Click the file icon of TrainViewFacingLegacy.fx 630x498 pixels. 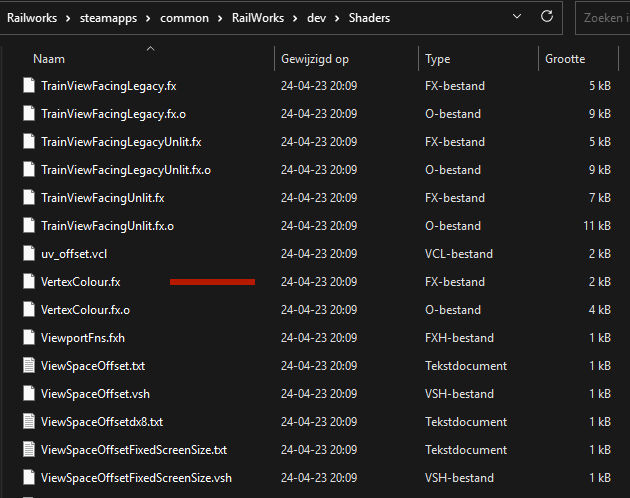[29, 86]
